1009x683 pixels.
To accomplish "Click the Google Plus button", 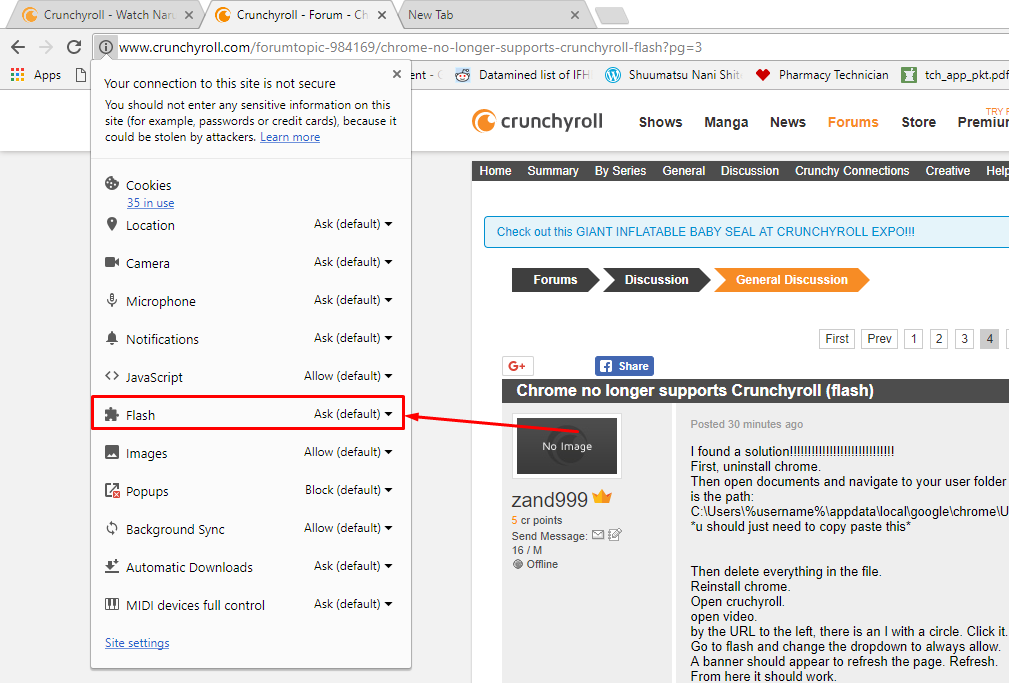I will pyautogui.click(x=517, y=366).
